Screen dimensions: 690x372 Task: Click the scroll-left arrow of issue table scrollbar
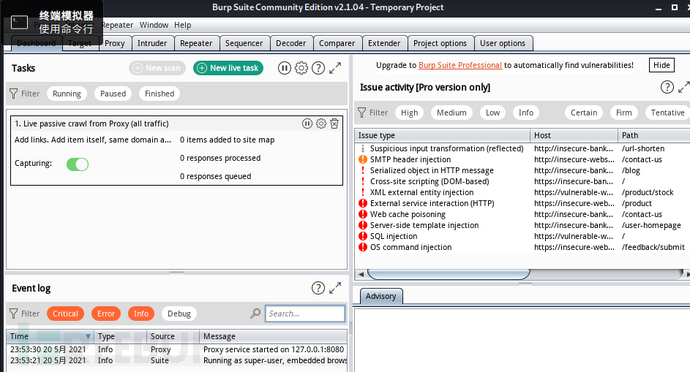click(361, 274)
